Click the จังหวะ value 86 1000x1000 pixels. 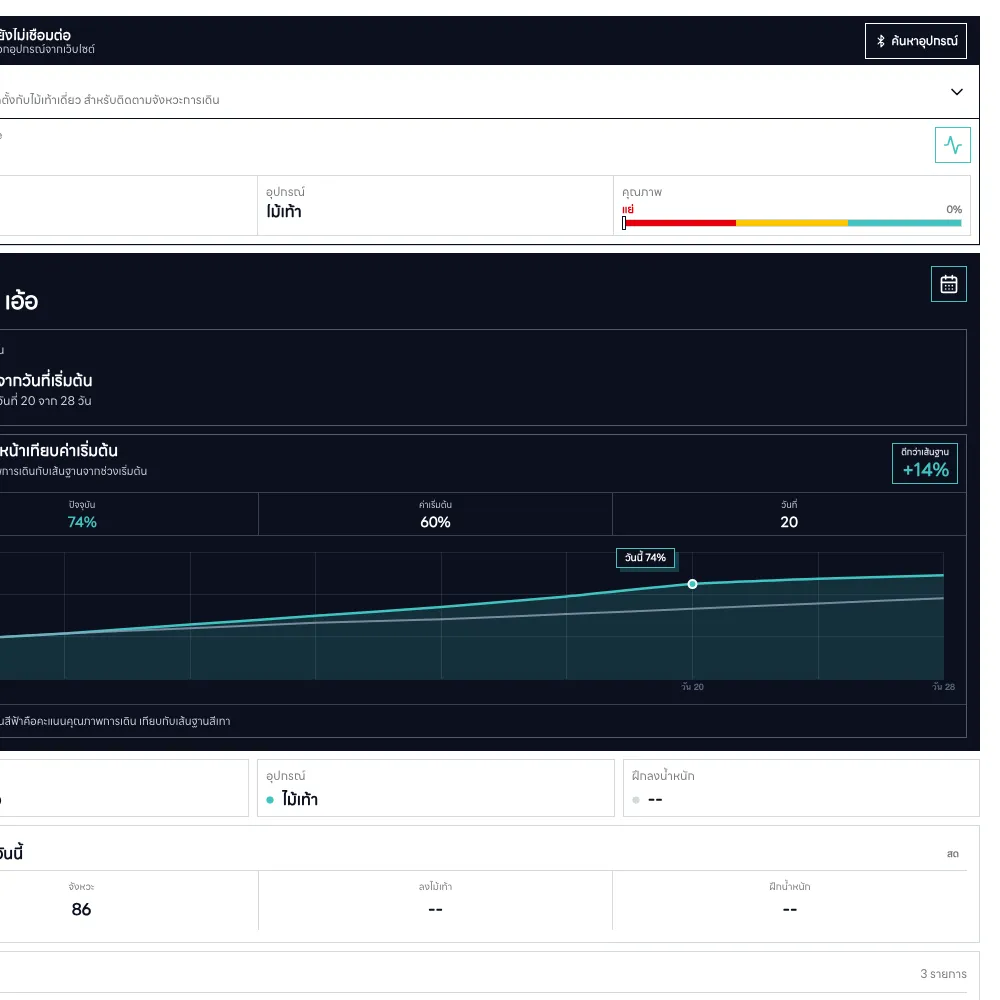pos(81,909)
